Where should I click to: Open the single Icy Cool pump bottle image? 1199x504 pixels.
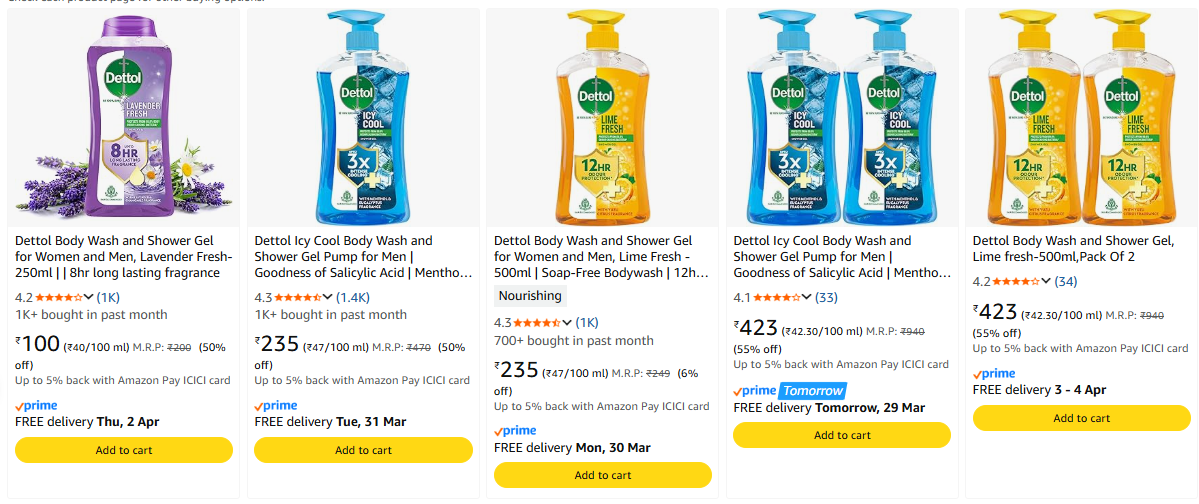(362, 118)
